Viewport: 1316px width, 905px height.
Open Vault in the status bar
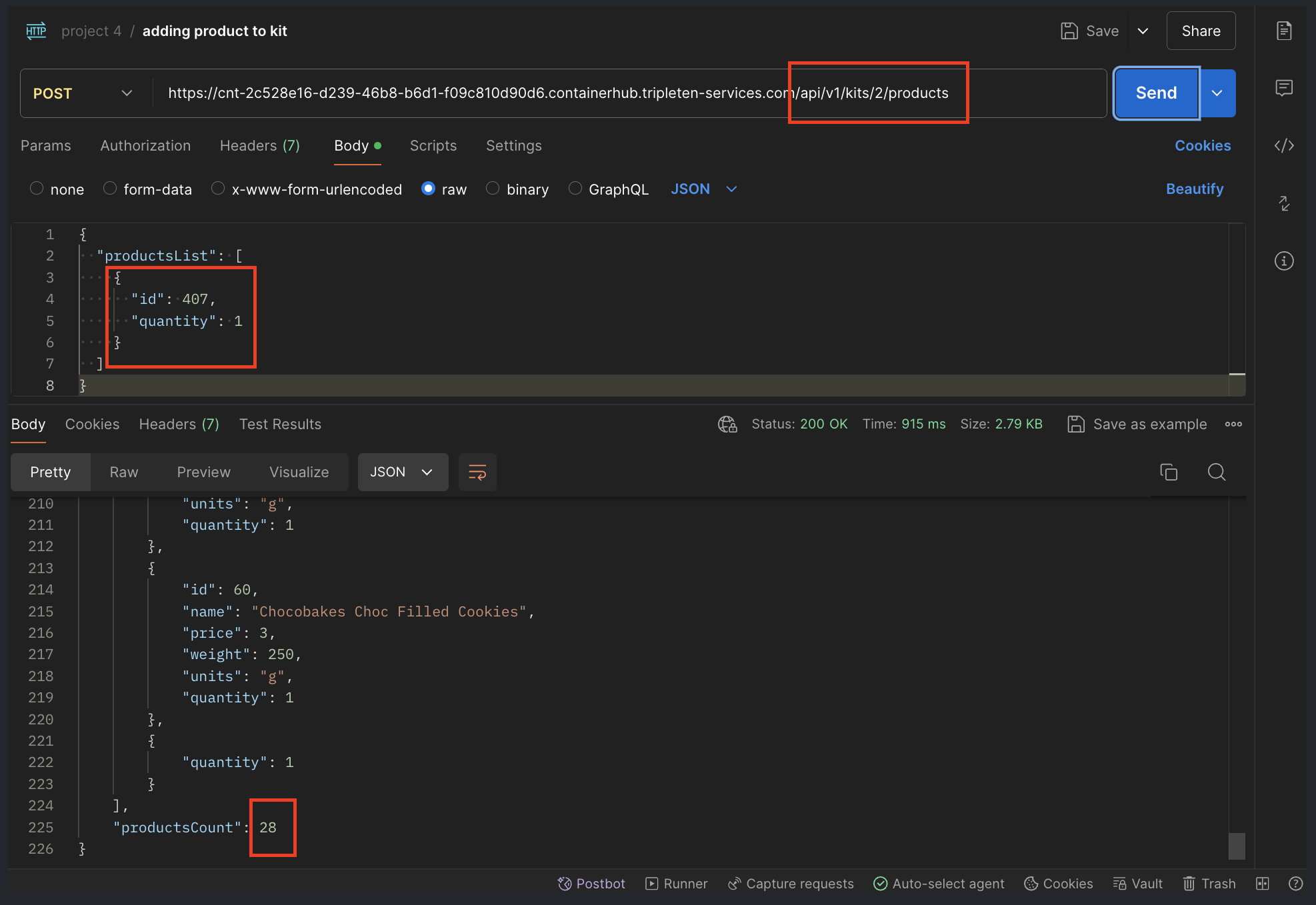(x=1137, y=884)
